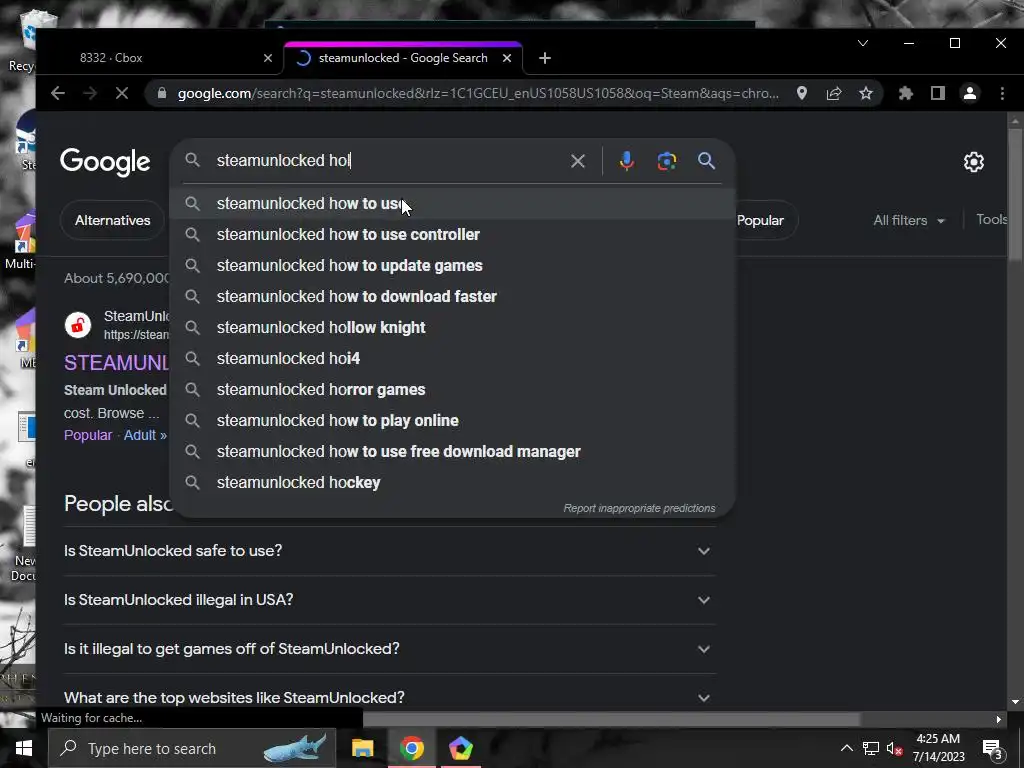The image size is (1024, 768).
Task: Close the 8332 - Cbox tab
Action: (x=268, y=58)
